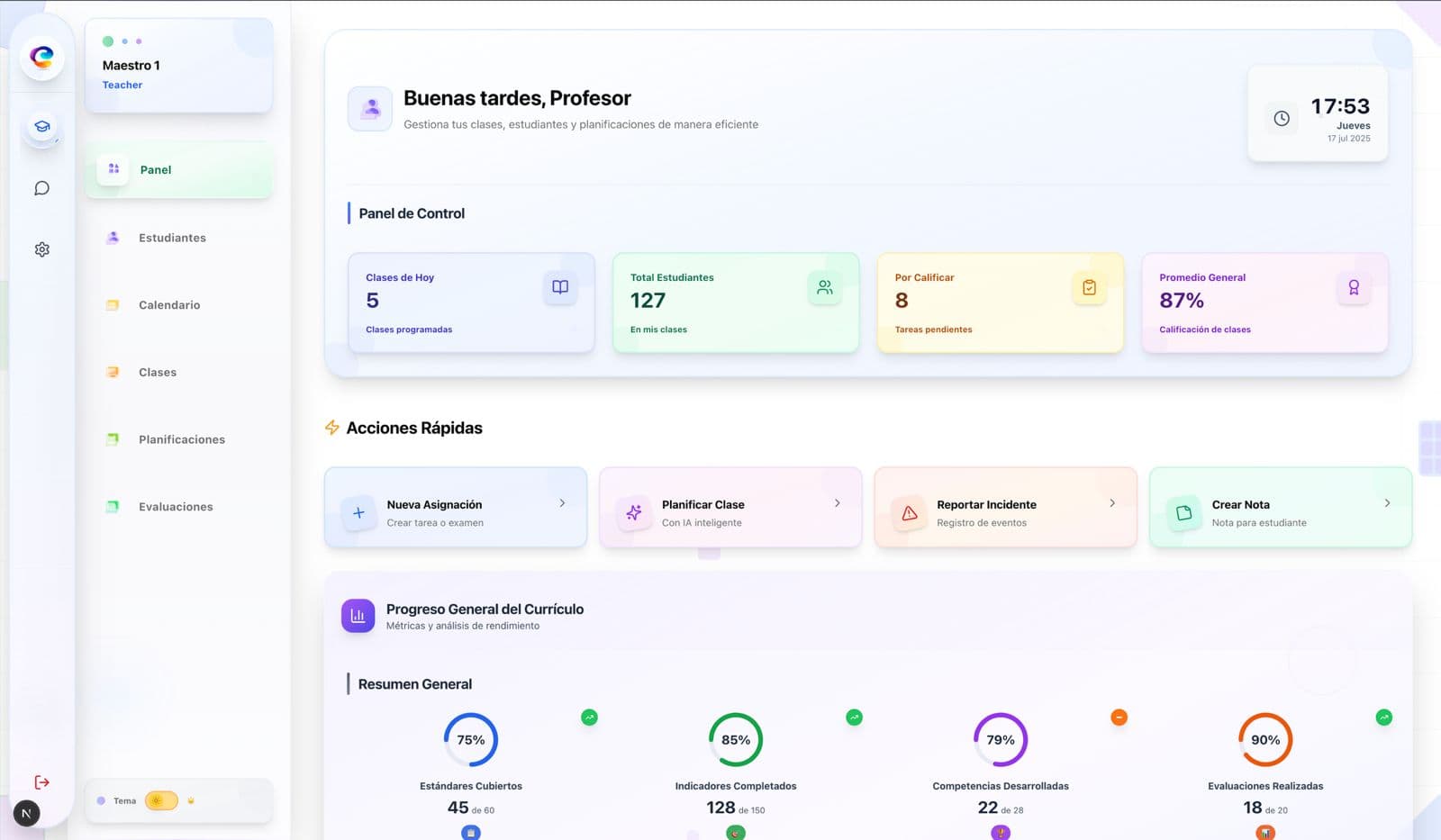
Task: Click the book icon on Clases de Hoy
Action: tap(560, 287)
